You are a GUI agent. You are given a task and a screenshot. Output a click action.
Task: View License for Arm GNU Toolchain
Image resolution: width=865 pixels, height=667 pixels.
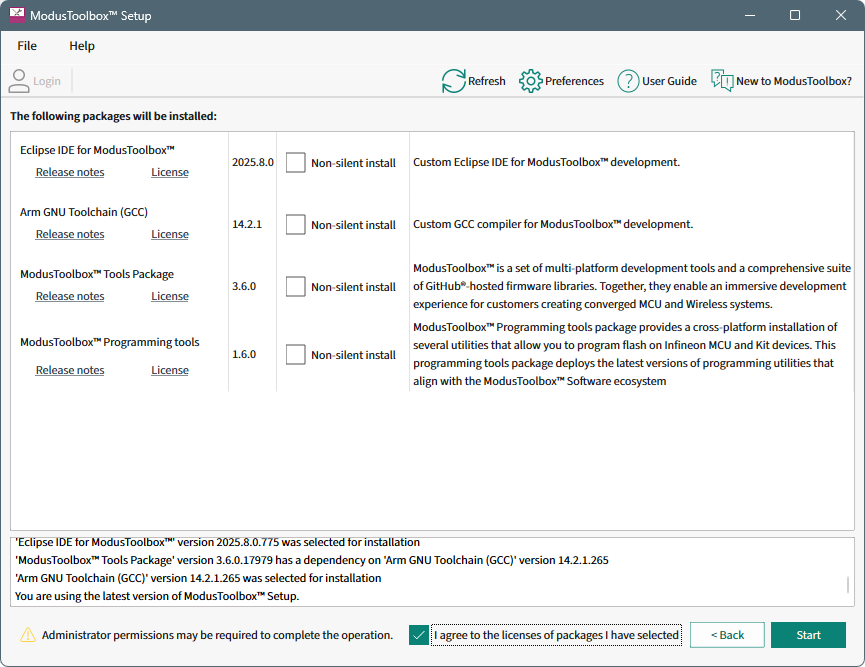point(170,234)
